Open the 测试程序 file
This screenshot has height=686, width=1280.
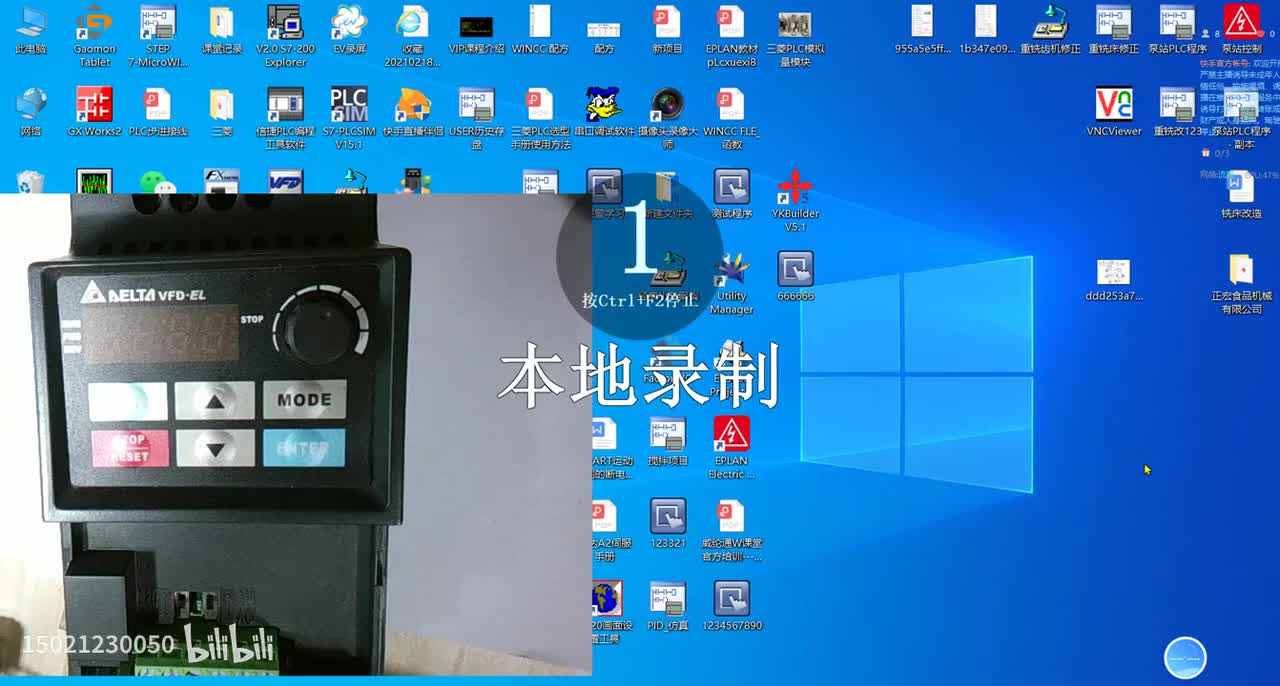731,194
